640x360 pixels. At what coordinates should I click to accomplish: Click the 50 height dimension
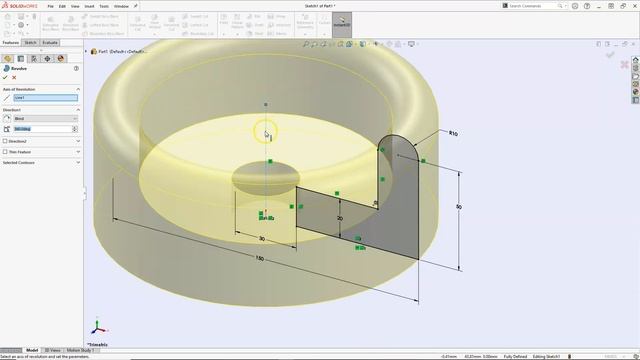coord(459,207)
